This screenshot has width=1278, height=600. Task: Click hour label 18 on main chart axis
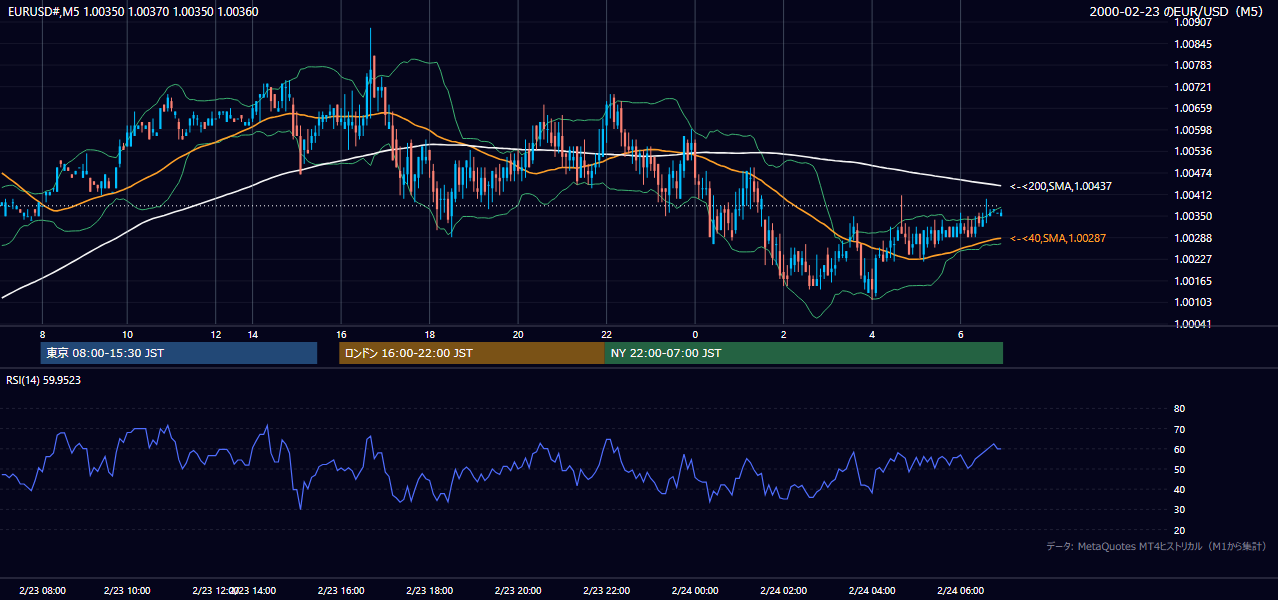pyautogui.click(x=429, y=334)
